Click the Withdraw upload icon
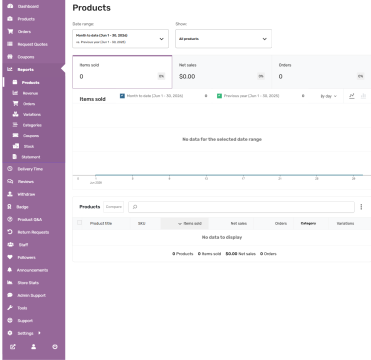 [10, 194]
